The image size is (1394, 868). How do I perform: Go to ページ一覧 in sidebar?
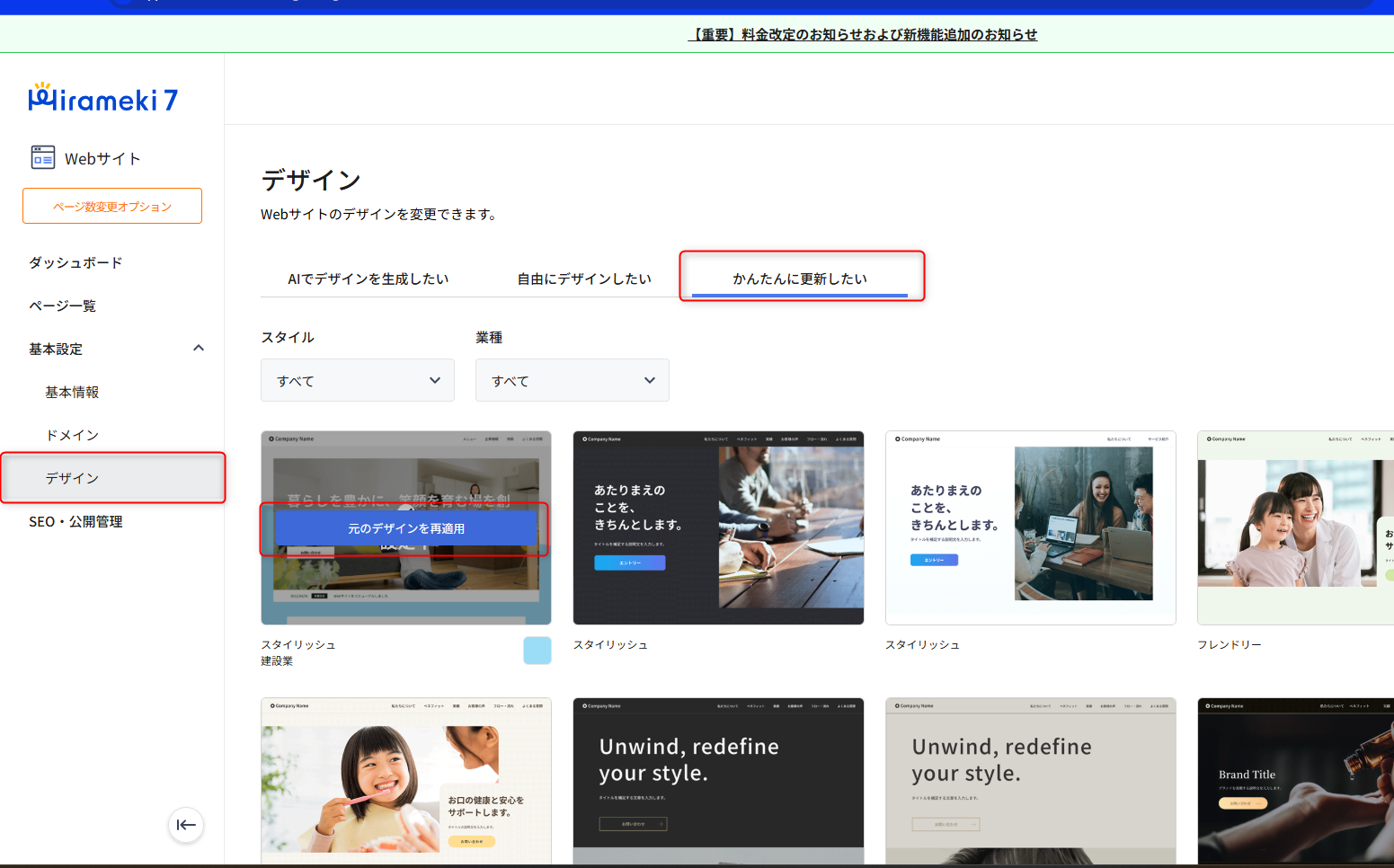(63, 306)
